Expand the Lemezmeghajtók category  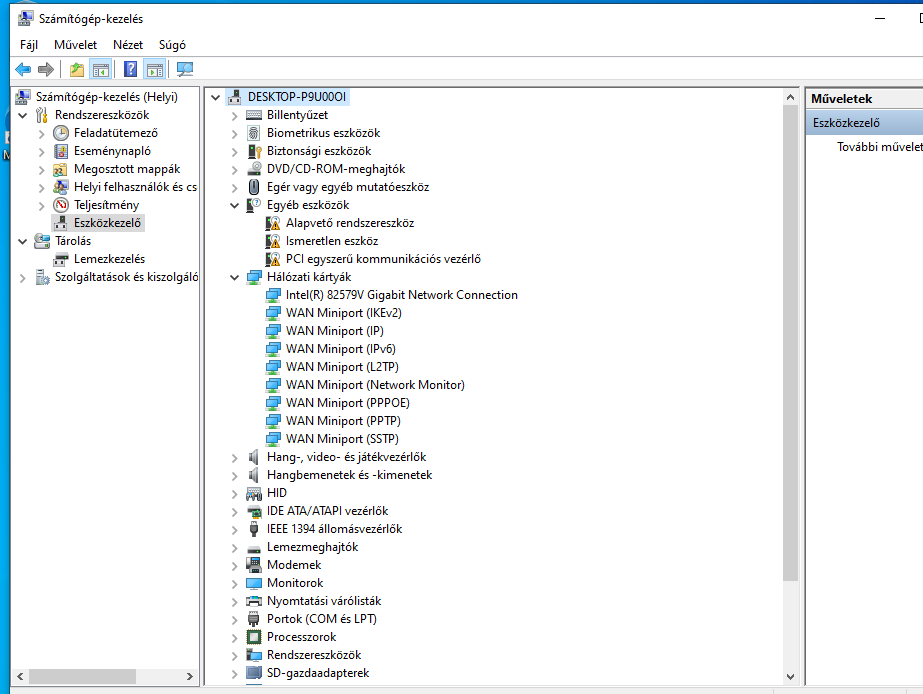(234, 548)
